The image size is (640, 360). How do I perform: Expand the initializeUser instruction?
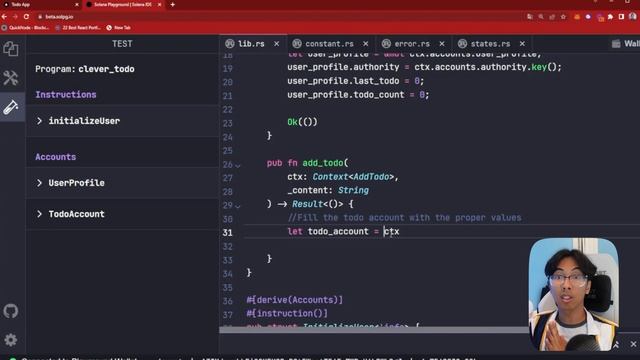pyautogui.click(x=122, y=121)
